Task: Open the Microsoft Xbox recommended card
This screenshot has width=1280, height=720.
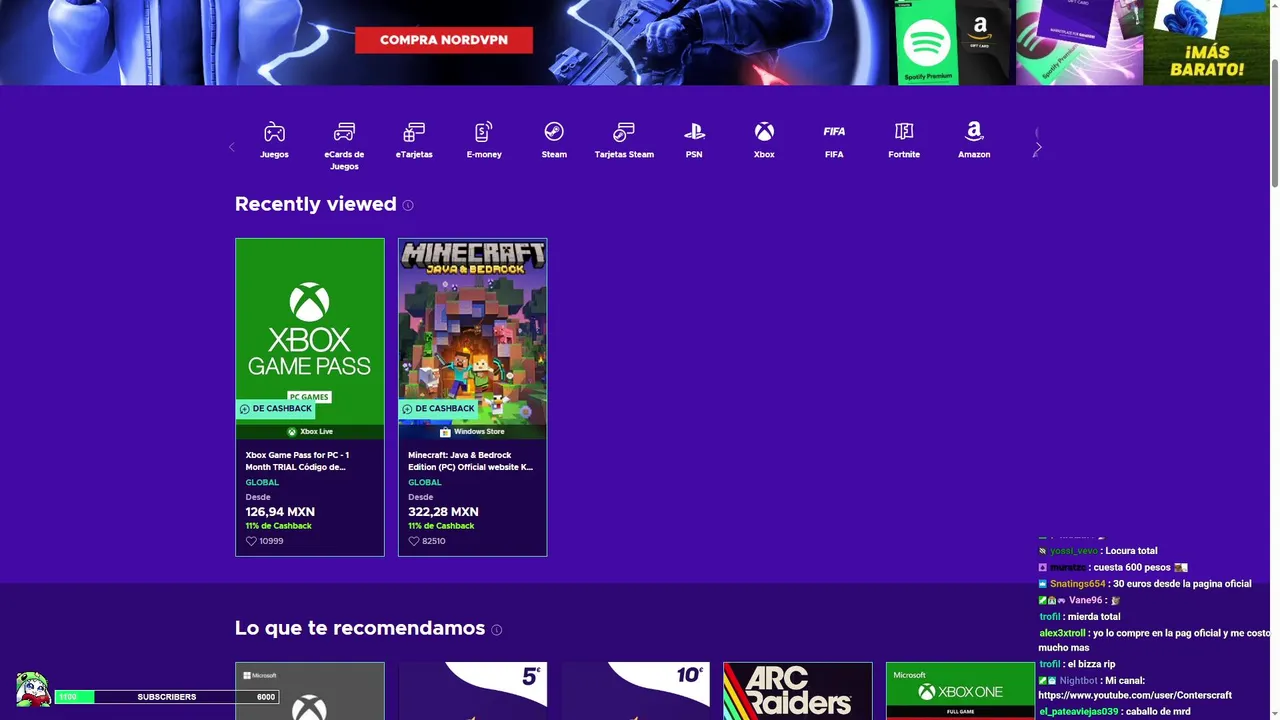Action: click(x=310, y=691)
